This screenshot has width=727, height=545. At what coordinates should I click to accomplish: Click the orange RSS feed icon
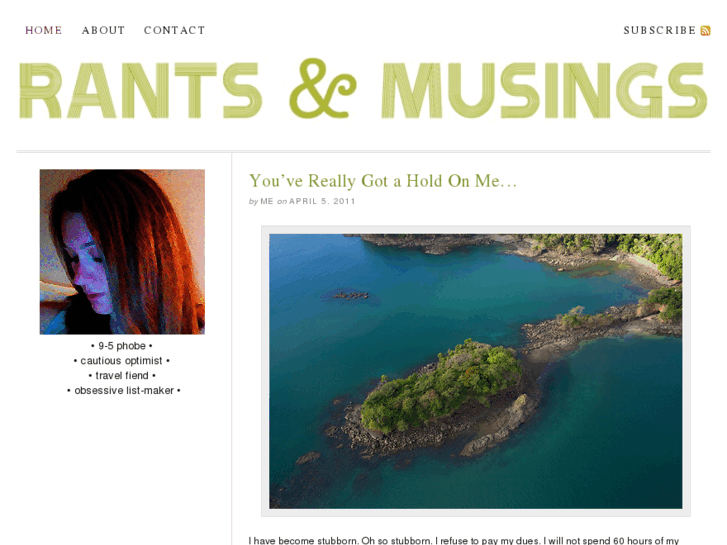coord(705,31)
